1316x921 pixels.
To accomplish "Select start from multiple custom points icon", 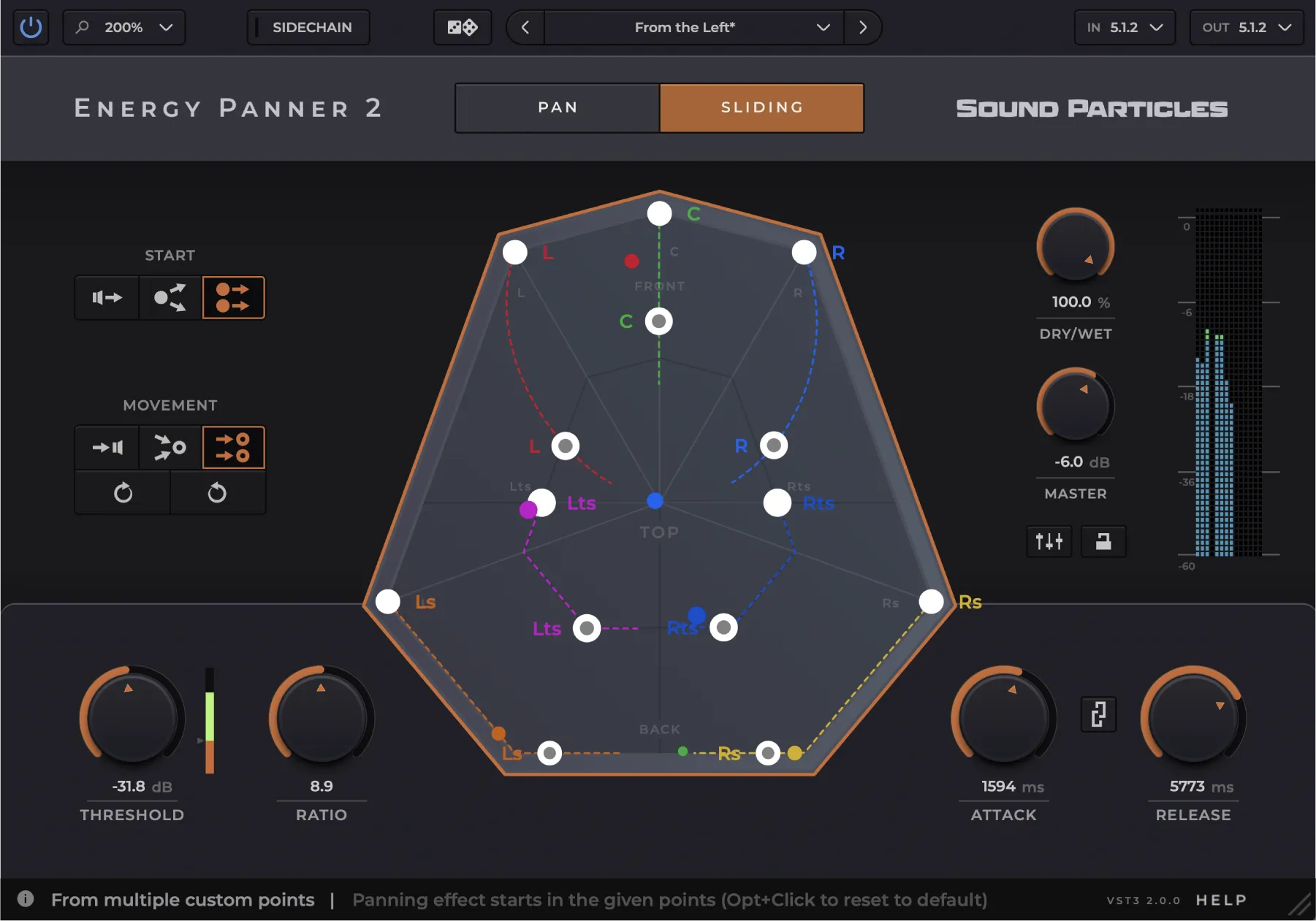I will click(233, 297).
